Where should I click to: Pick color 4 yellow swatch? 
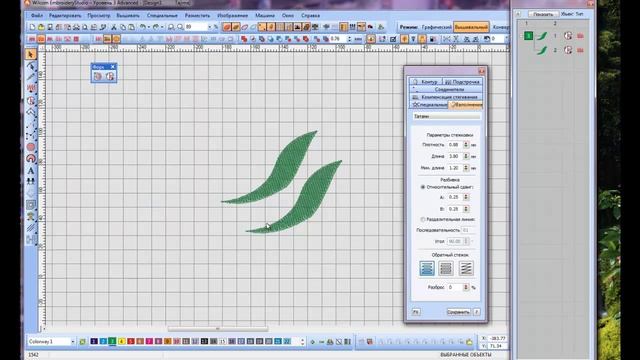pyautogui.click(x=121, y=341)
